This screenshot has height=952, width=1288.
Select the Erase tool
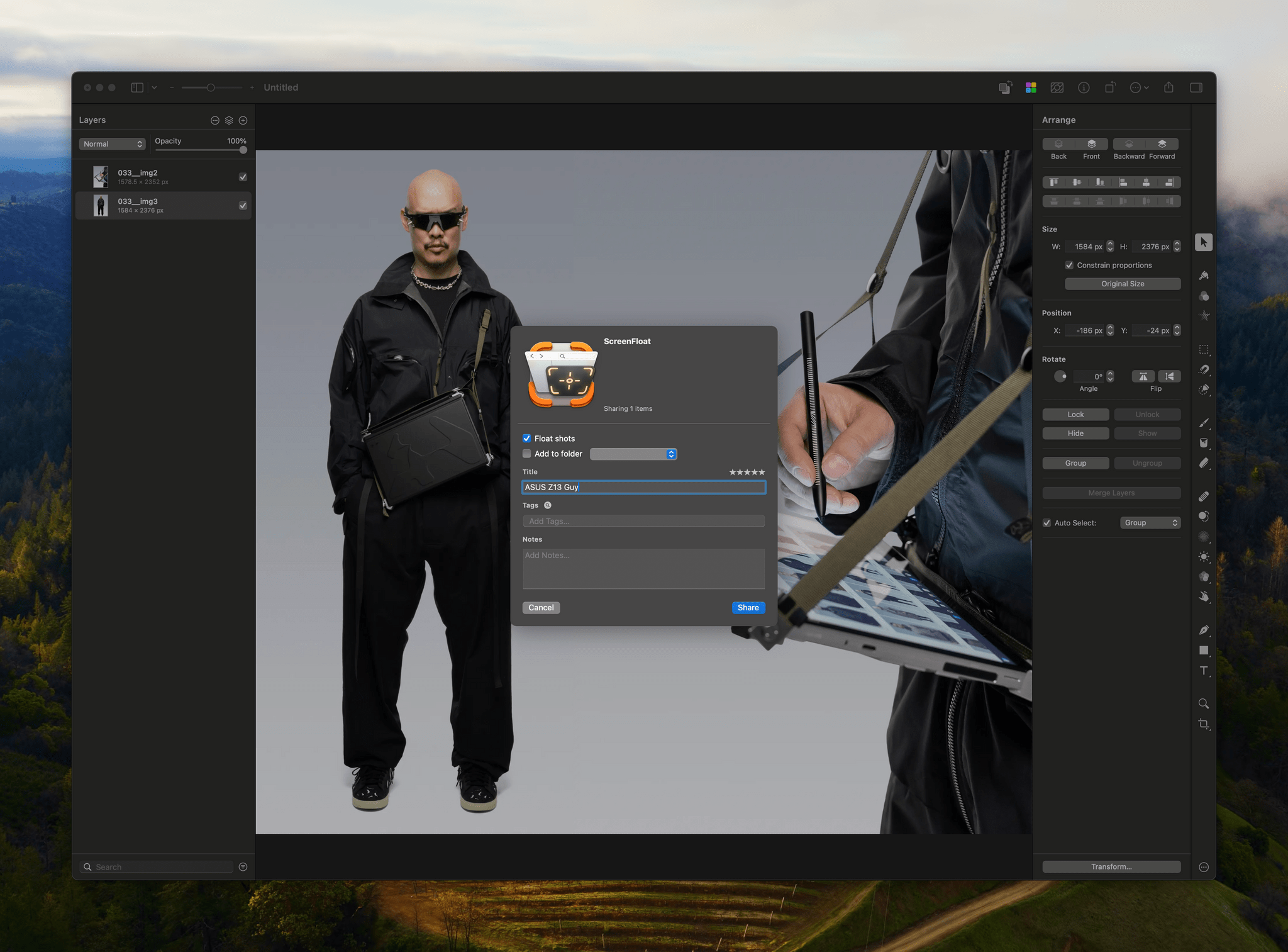(x=1203, y=463)
